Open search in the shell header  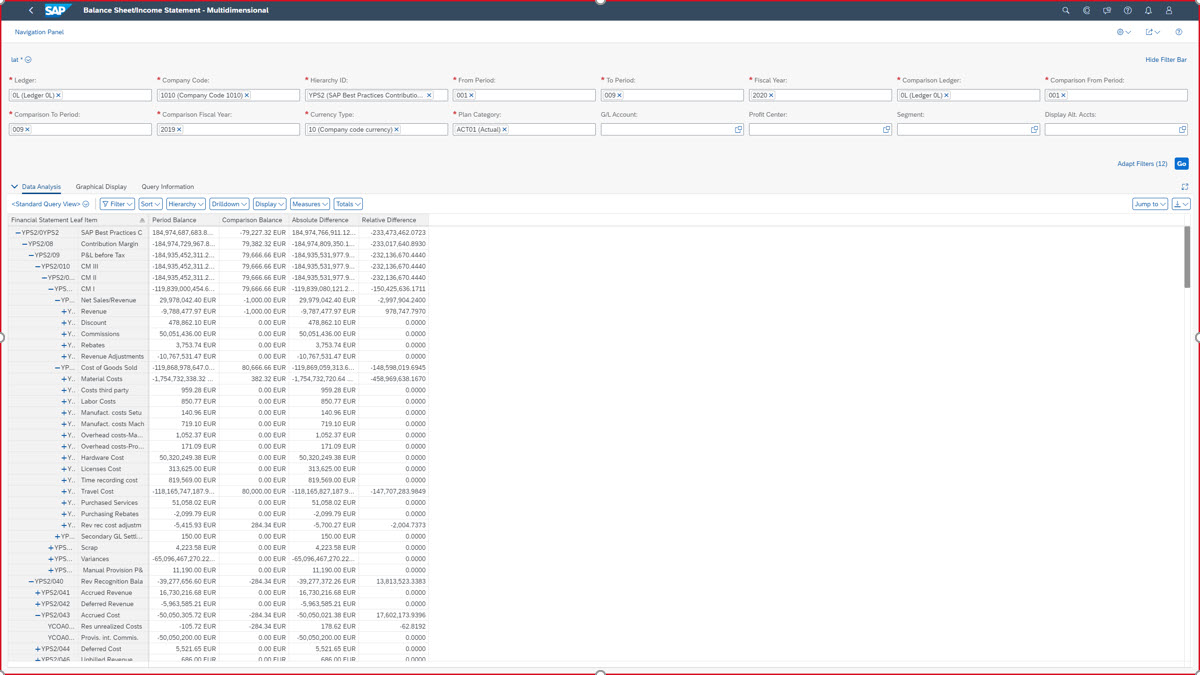click(x=1066, y=10)
